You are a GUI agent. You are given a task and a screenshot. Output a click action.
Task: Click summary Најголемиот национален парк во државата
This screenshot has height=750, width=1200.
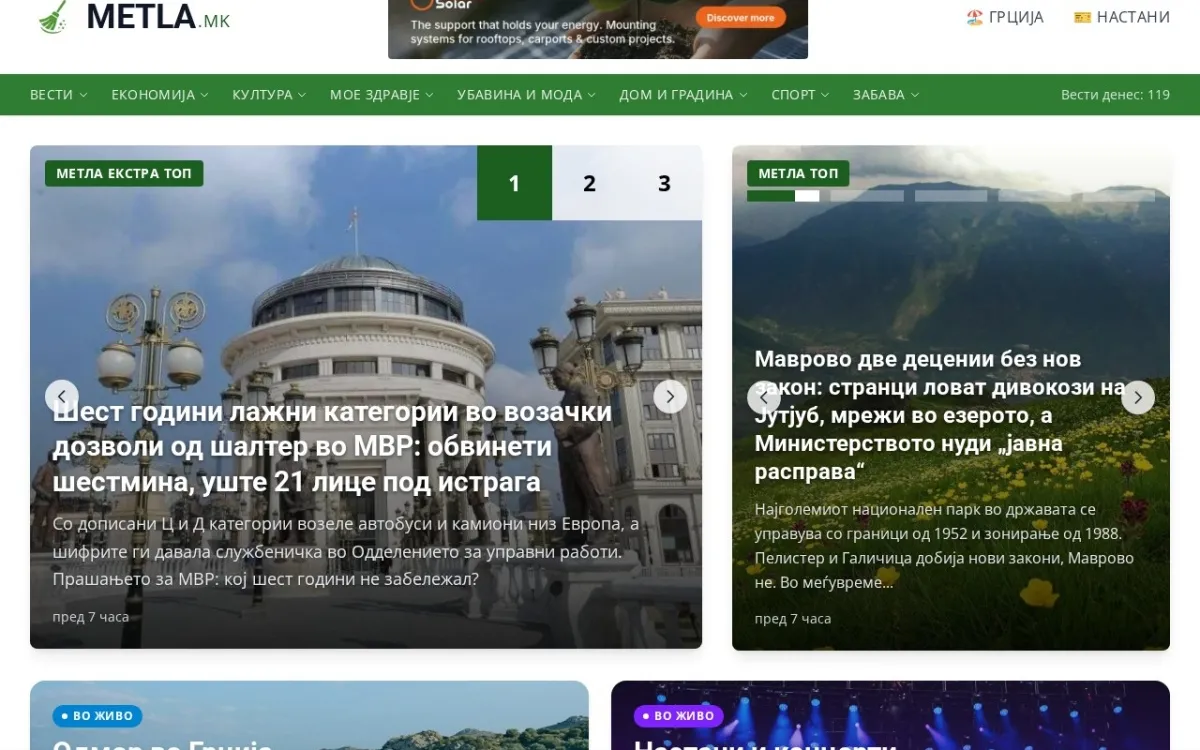click(x=945, y=546)
